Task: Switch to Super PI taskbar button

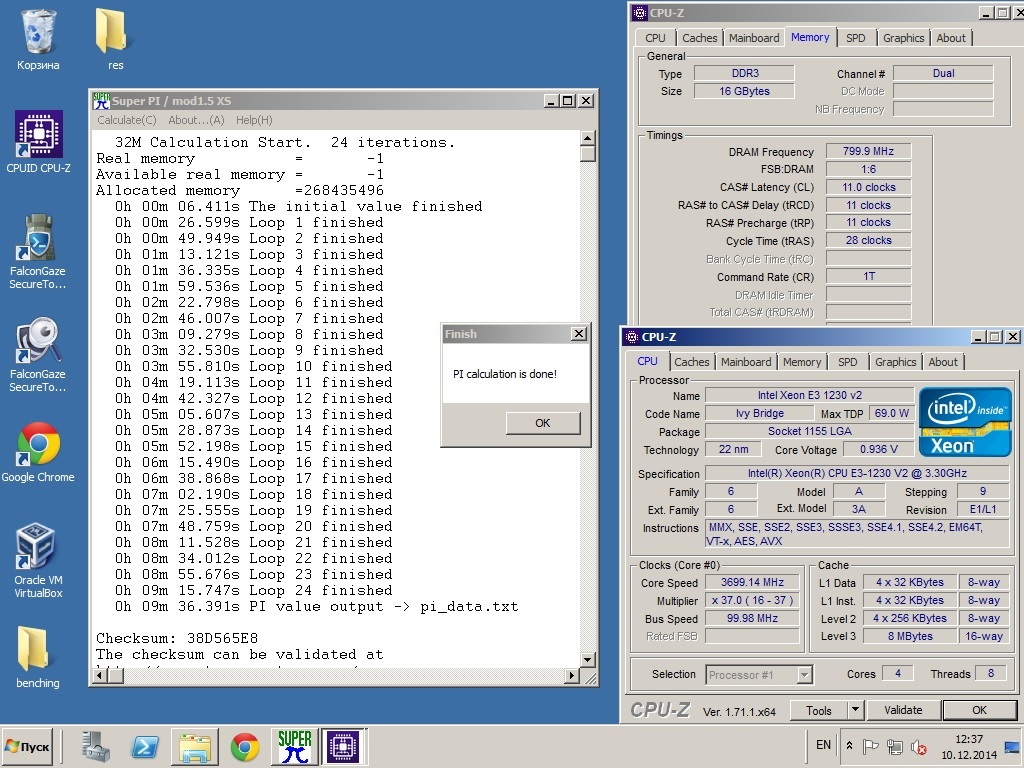Action: click(x=294, y=746)
